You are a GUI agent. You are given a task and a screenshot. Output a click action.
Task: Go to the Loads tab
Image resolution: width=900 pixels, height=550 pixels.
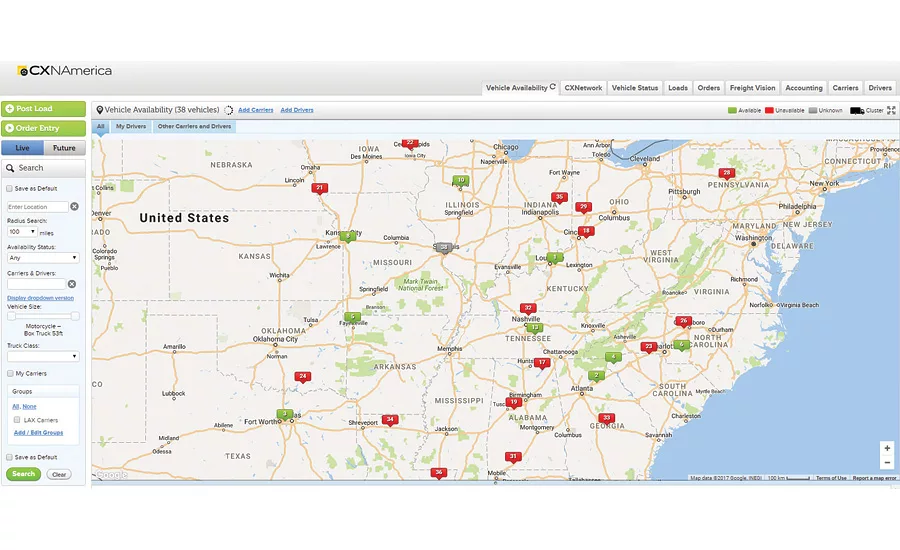(678, 88)
